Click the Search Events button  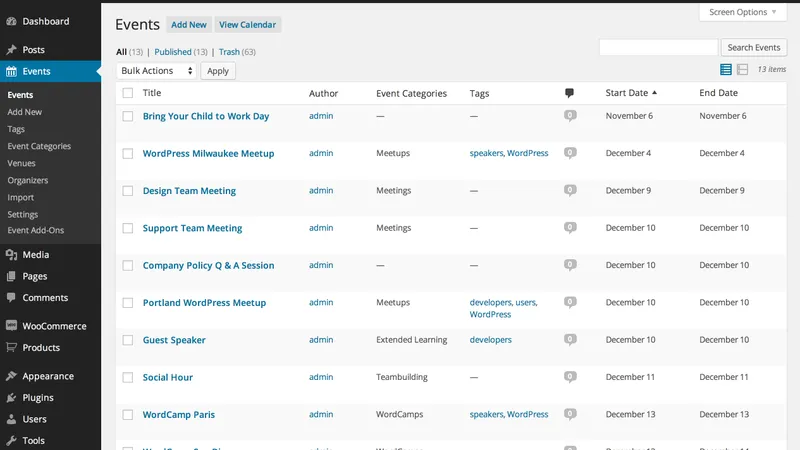coord(754,47)
